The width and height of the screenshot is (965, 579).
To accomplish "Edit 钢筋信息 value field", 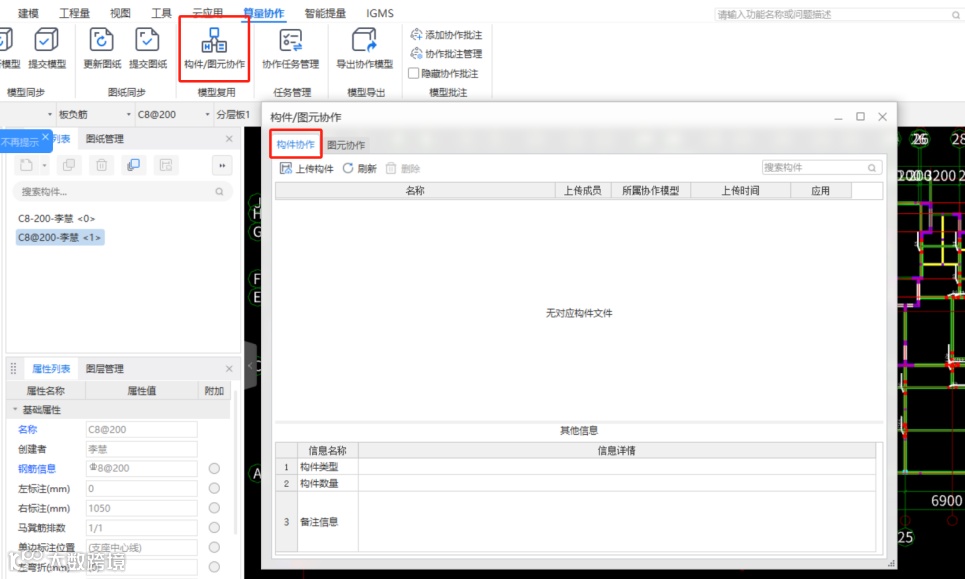I will [x=142, y=468].
